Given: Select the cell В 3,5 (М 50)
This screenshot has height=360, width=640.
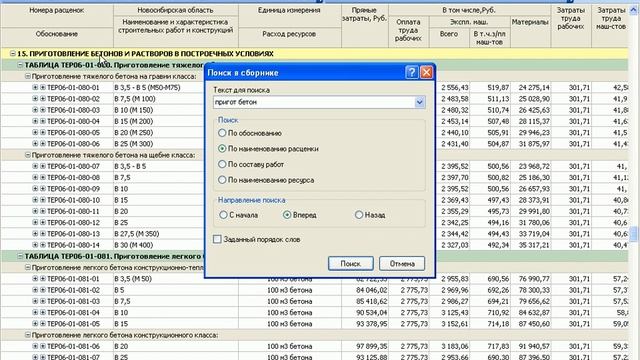Looking at the screenshot, I should pyautogui.click(x=133, y=279).
